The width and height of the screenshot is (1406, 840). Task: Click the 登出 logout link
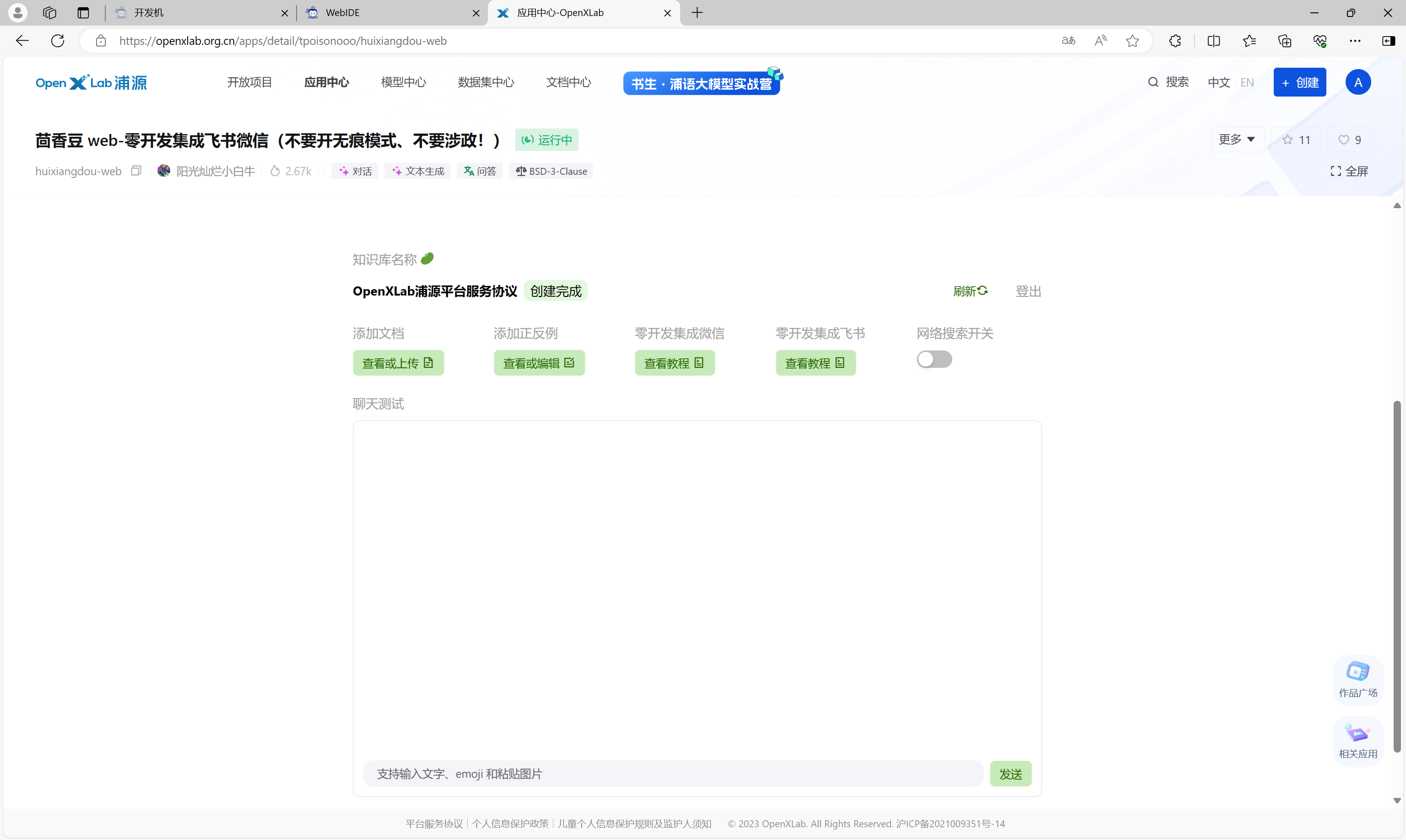click(x=1028, y=291)
